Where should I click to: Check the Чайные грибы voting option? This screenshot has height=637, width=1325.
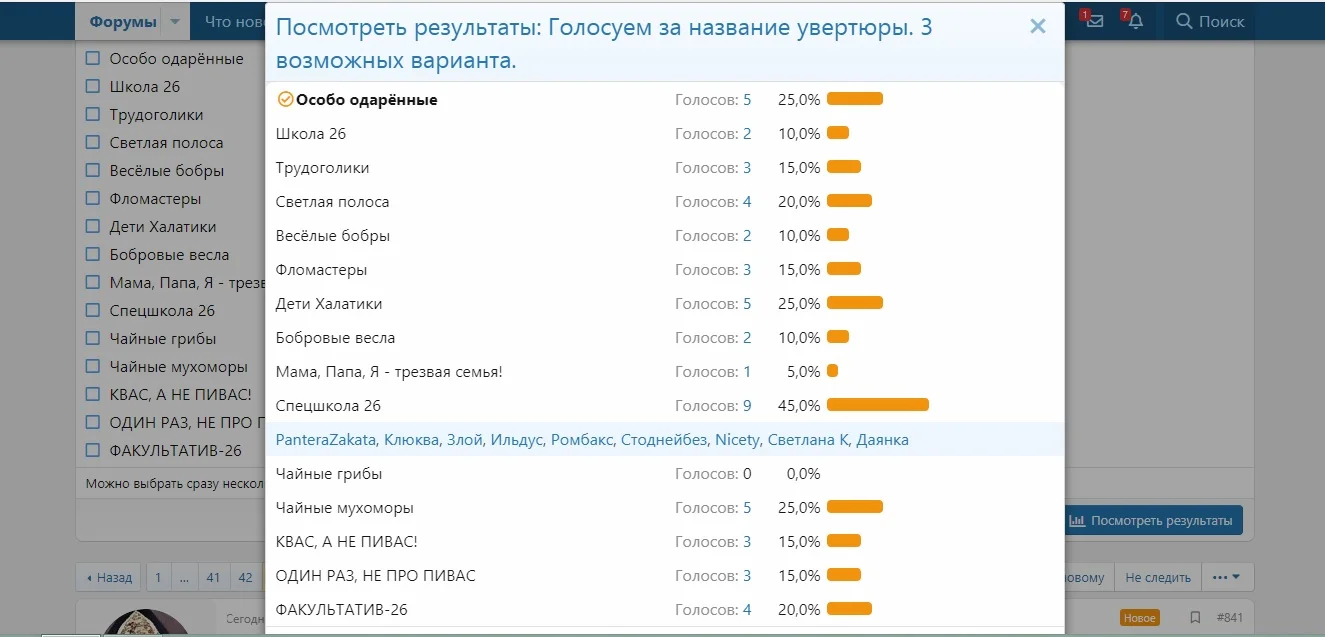pos(93,338)
